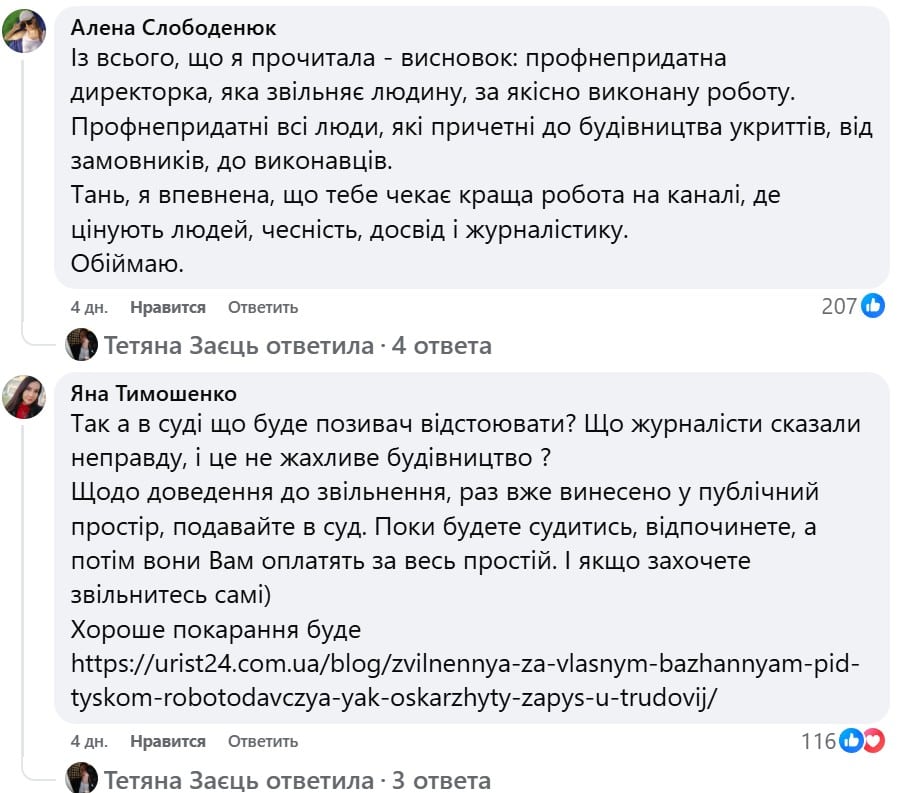This screenshot has height=793, width=906.
Task: Open Алена Слободенюк's profile picture
Action: click(24, 31)
